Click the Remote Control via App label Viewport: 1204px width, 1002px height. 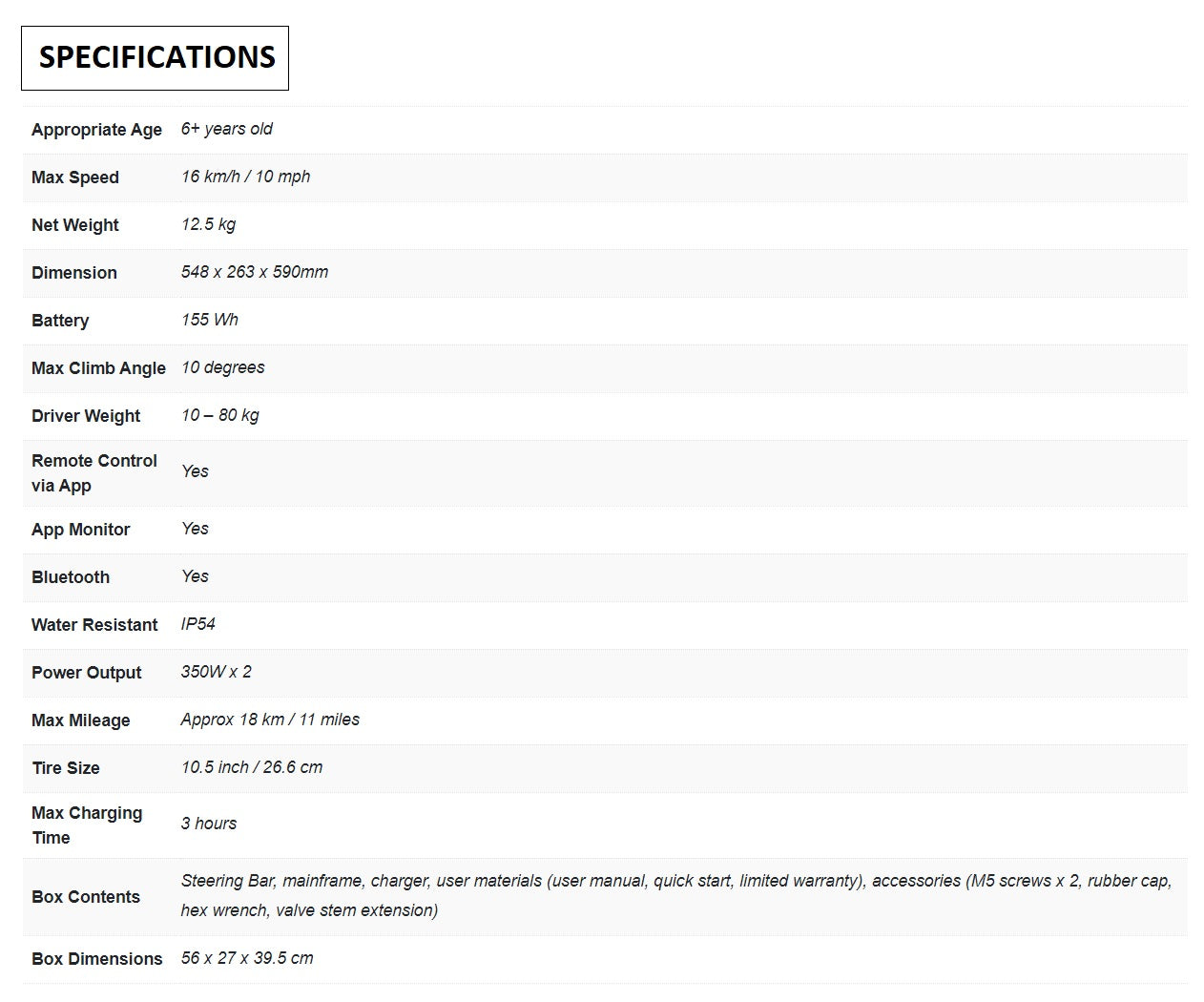(x=93, y=473)
